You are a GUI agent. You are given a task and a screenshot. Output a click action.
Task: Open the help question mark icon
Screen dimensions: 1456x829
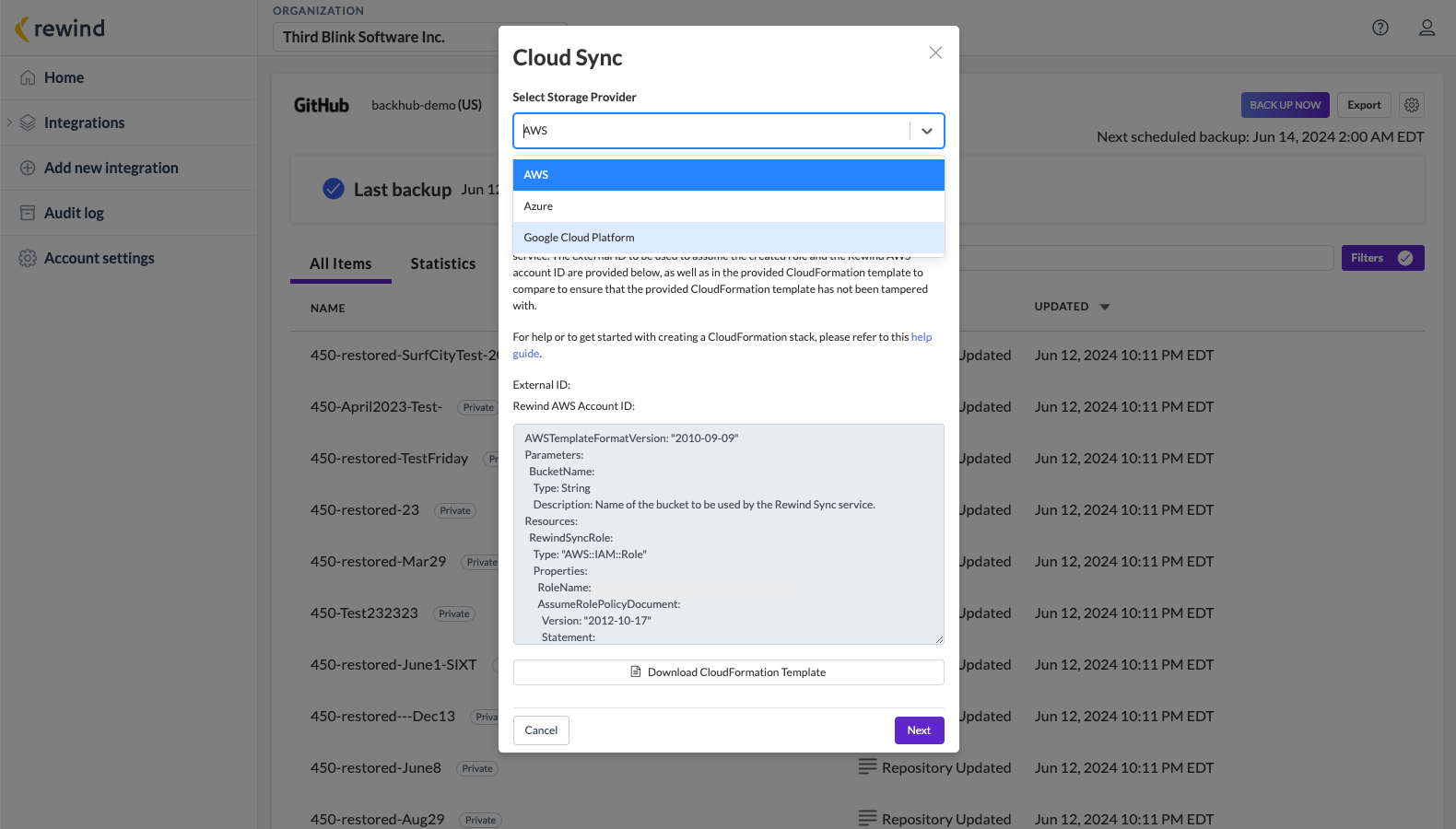[1380, 28]
